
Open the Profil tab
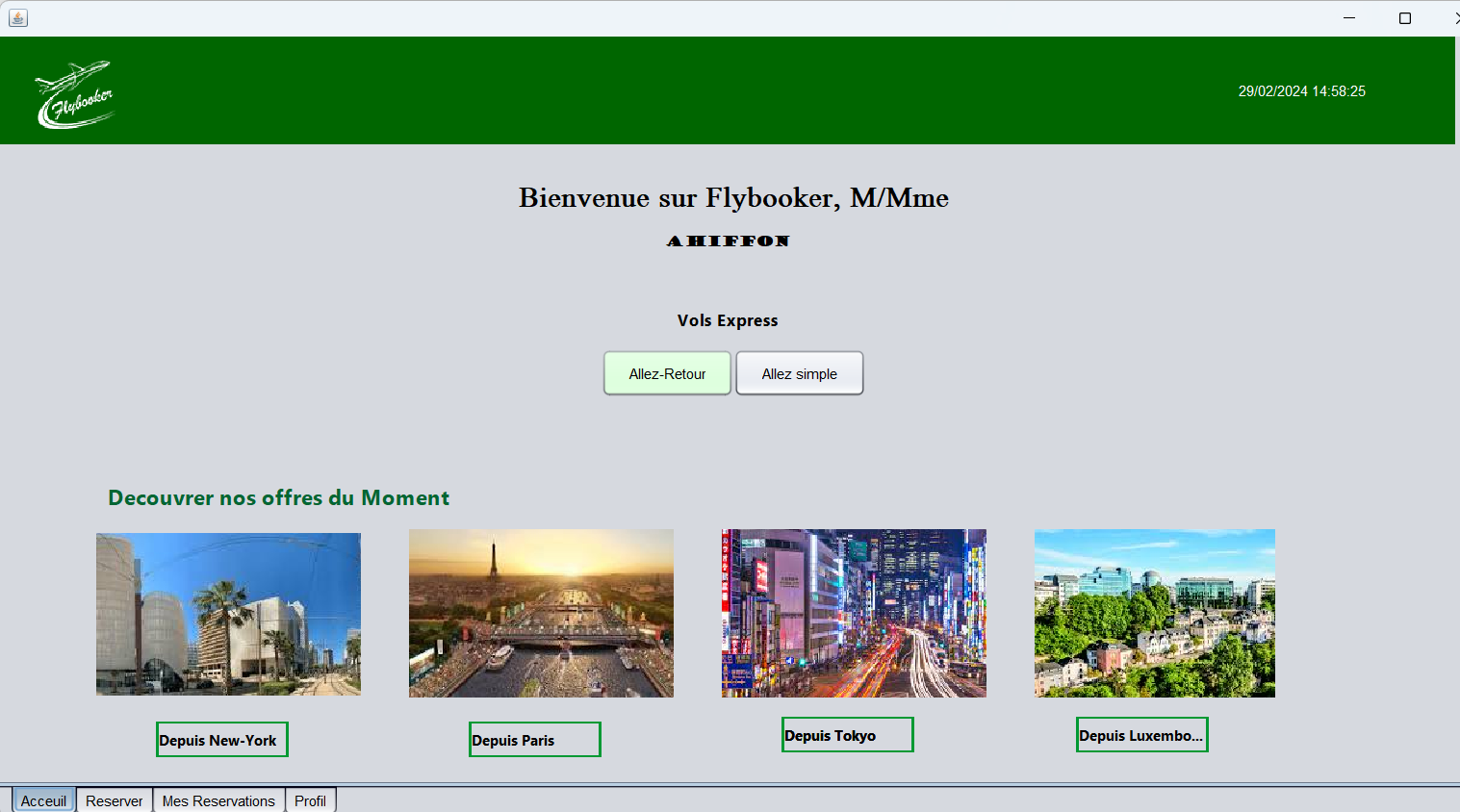click(310, 800)
